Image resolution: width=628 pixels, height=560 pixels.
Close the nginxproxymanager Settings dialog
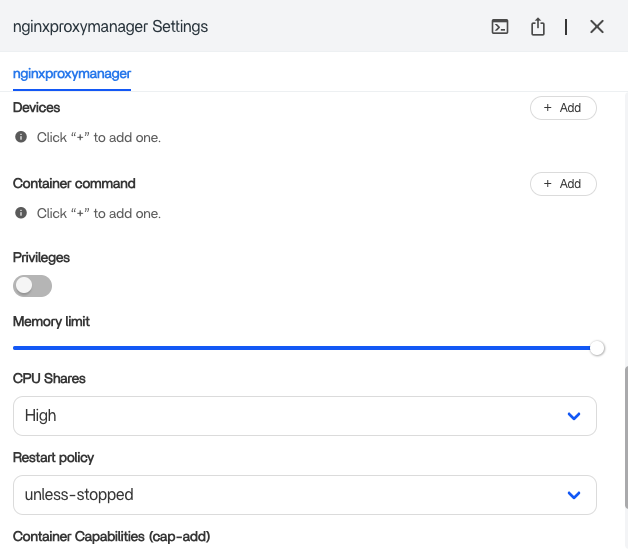(597, 27)
